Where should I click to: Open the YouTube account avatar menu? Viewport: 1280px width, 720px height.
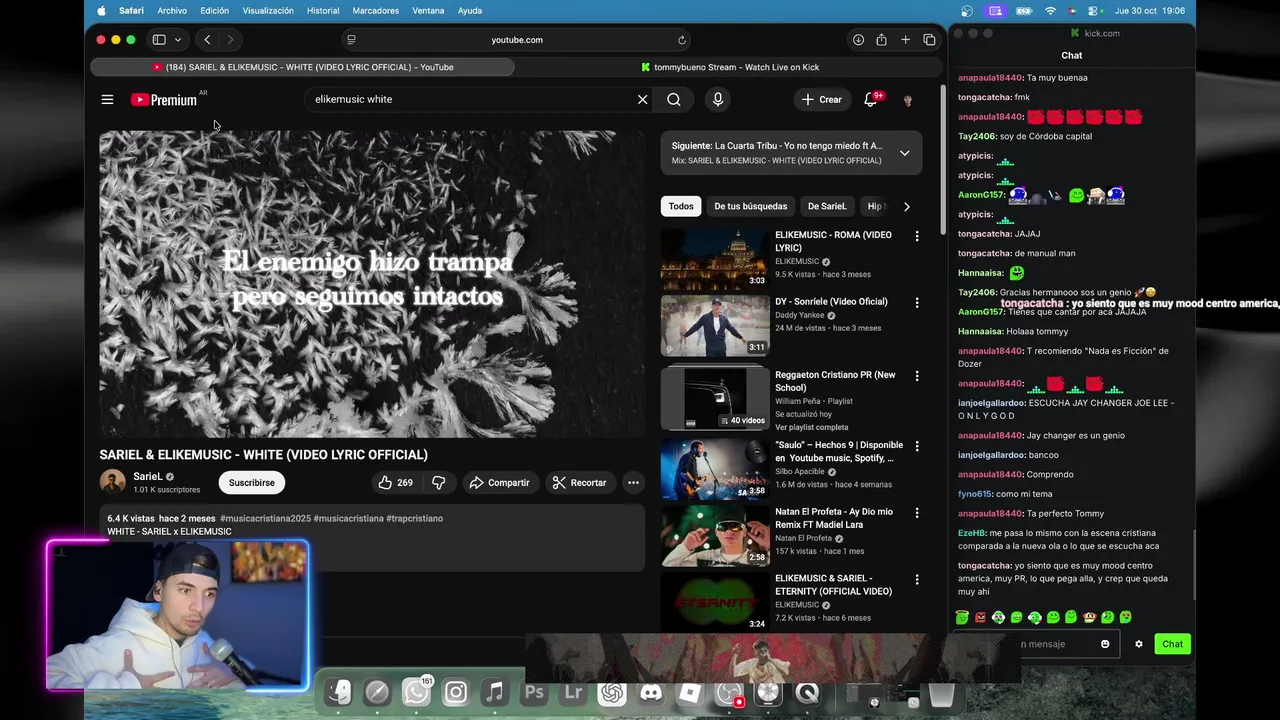point(908,100)
